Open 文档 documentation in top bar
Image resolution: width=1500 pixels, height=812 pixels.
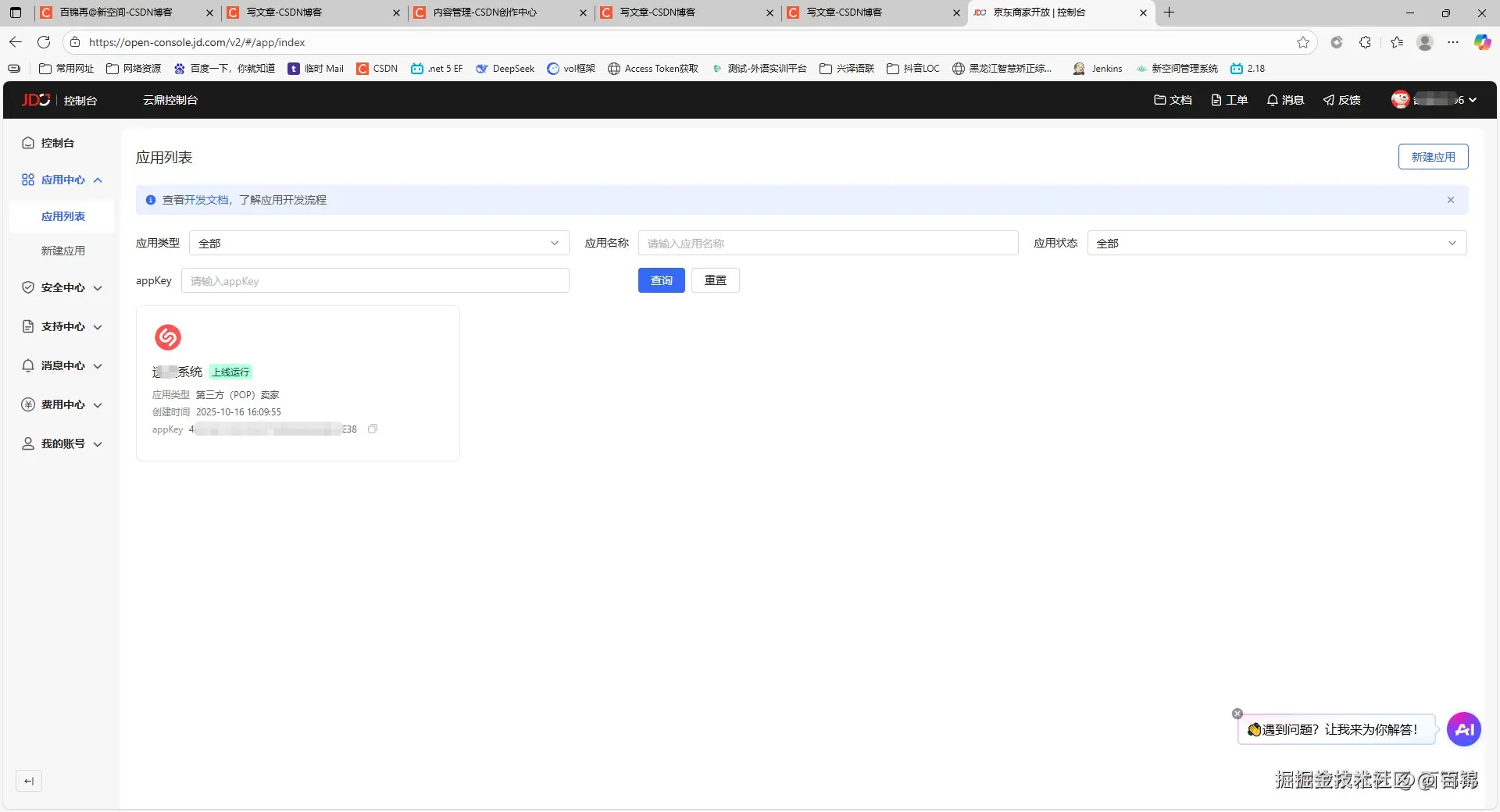tap(1173, 100)
